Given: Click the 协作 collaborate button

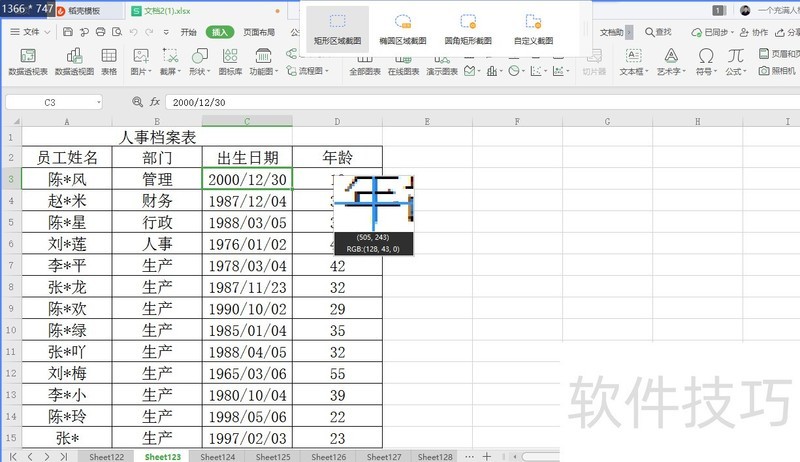Looking at the screenshot, I should point(754,32).
